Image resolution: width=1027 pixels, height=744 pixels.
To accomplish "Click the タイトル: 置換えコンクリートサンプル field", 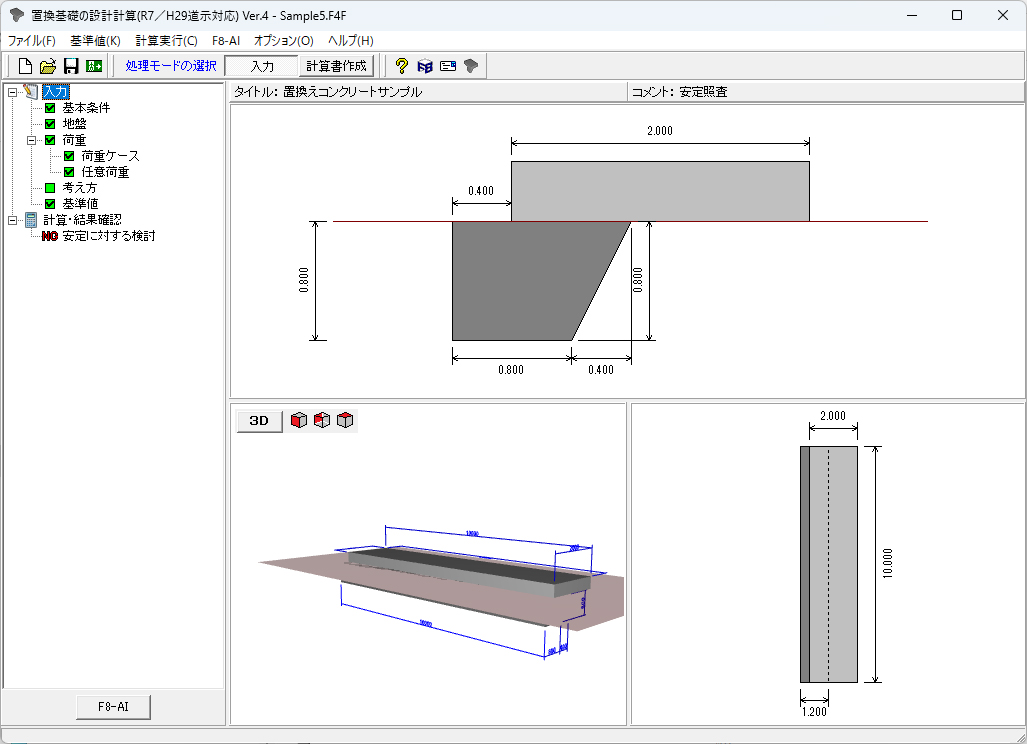I will click(428, 92).
